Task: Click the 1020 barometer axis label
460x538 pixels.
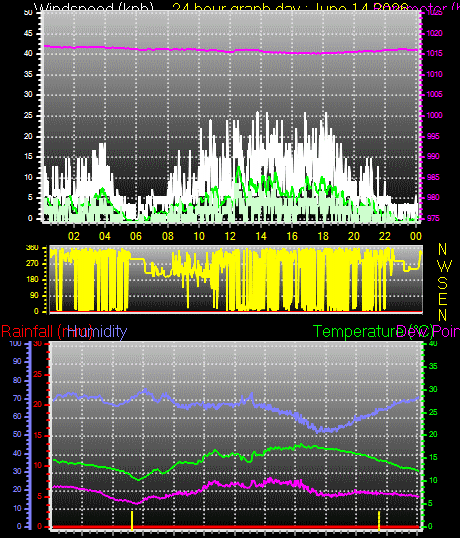Action: pyautogui.click(x=435, y=33)
